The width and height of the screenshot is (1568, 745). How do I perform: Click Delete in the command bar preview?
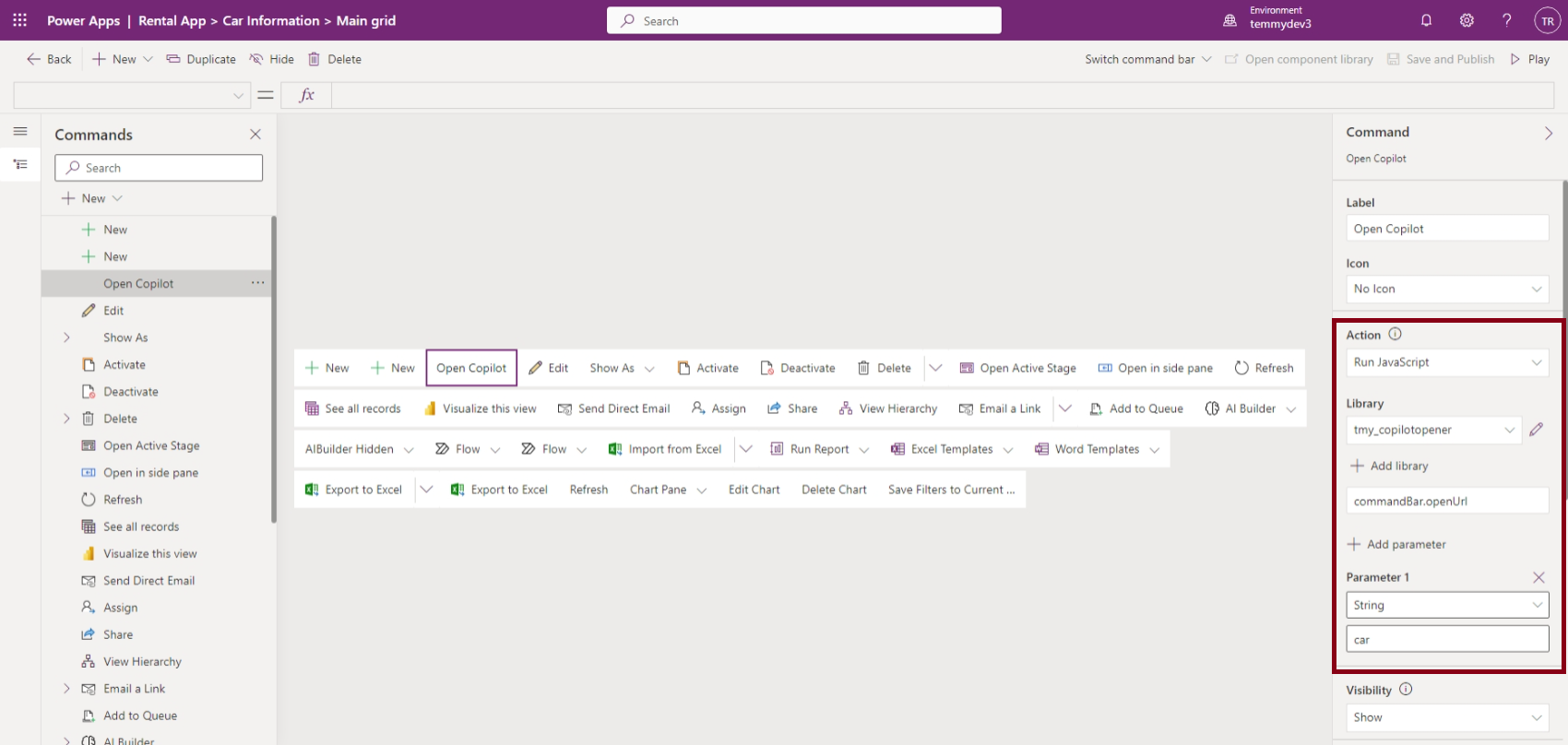(x=884, y=368)
